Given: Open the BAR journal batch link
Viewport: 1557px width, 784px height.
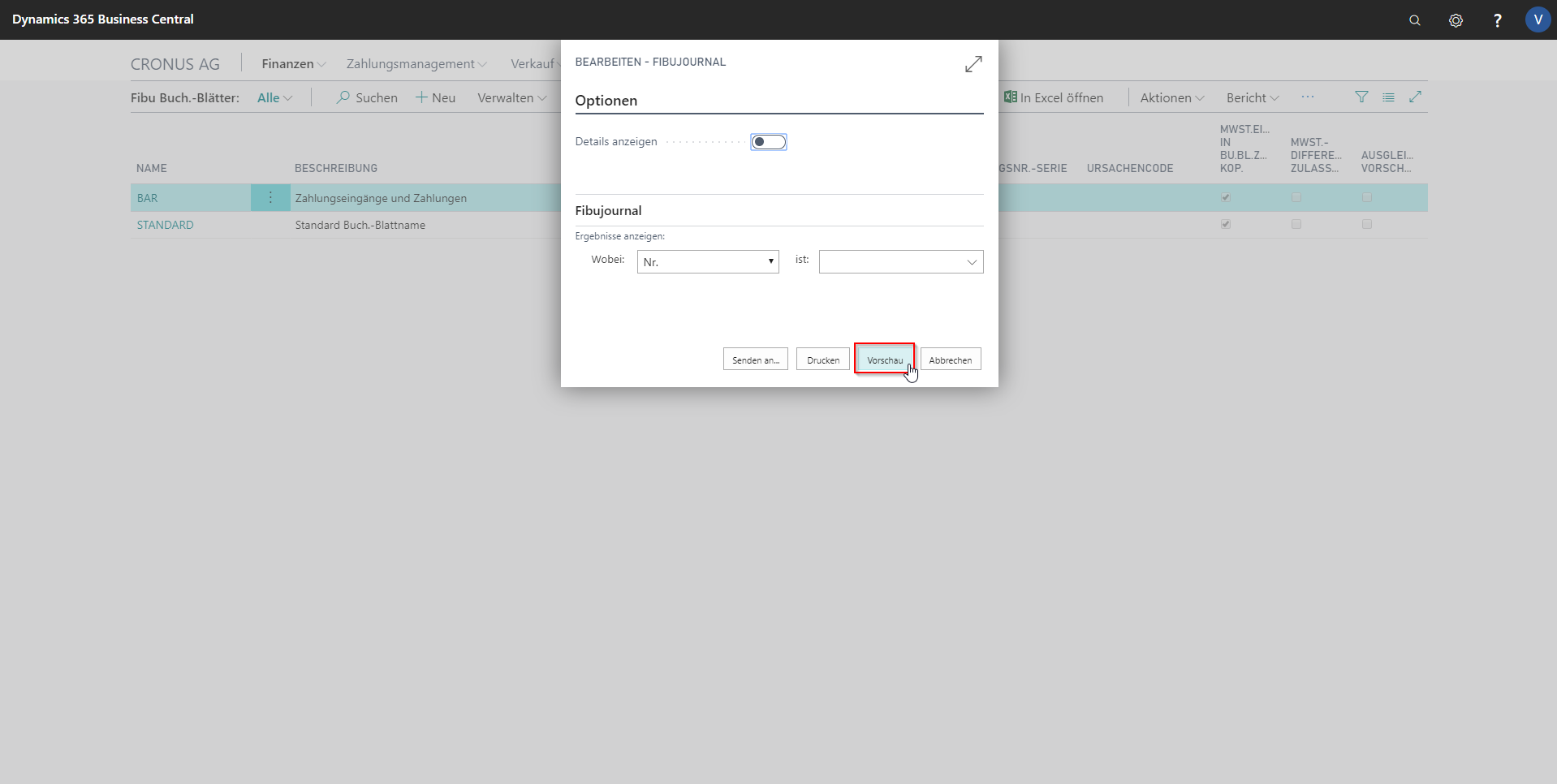Looking at the screenshot, I should click(147, 198).
